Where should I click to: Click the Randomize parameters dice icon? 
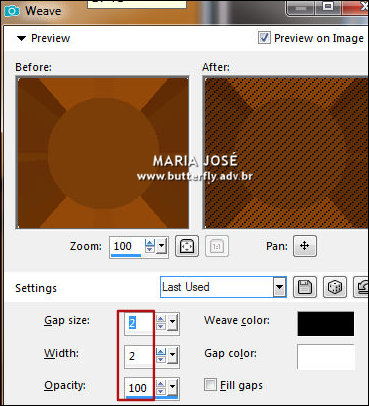pos(335,287)
